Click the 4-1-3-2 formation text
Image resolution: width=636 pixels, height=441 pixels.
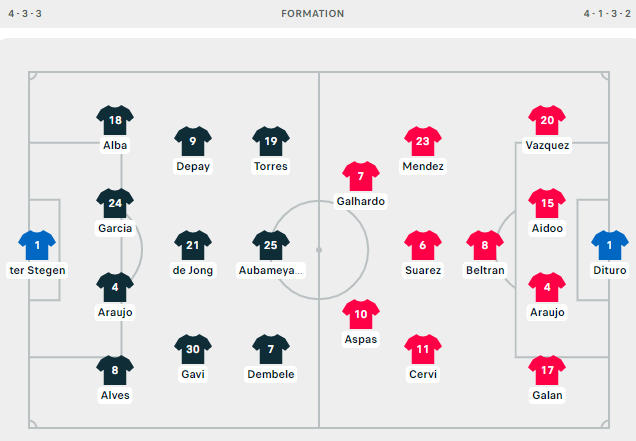click(x=607, y=14)
